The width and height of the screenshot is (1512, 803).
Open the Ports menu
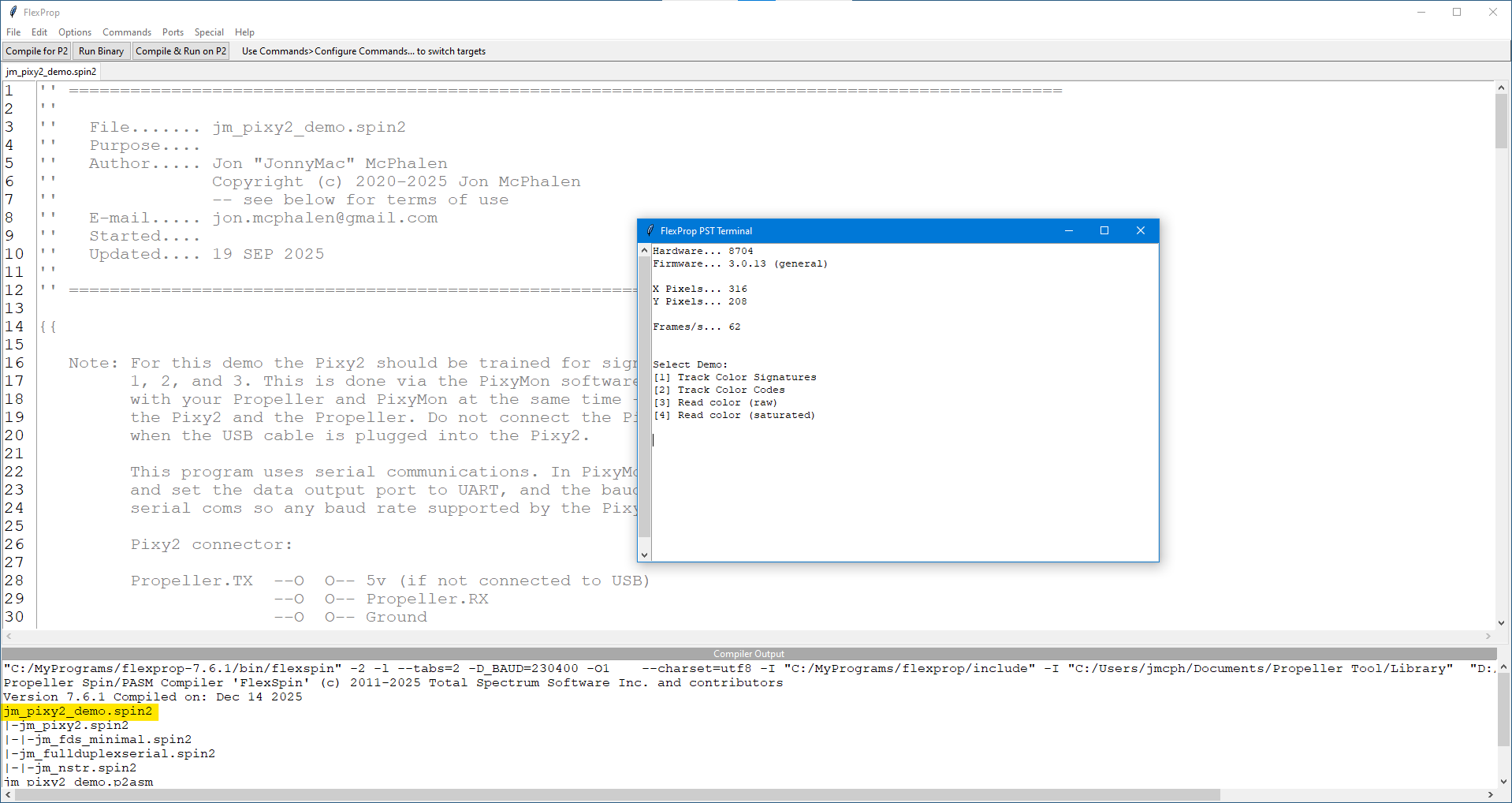(173, 32)
